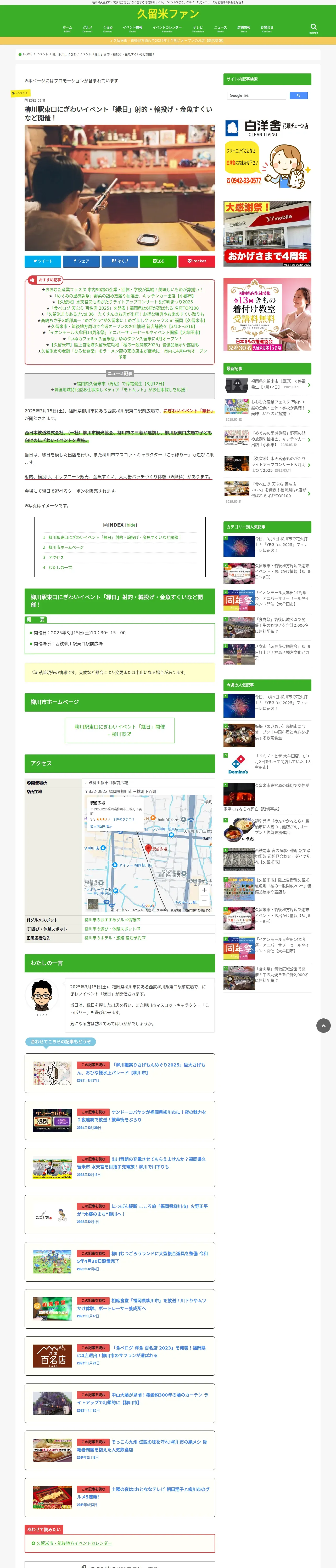This screenshot has height=1568, width=336.
Task: Open the 白洋舍 CLEAN LIVING ad banner
Action: (267, 153)
